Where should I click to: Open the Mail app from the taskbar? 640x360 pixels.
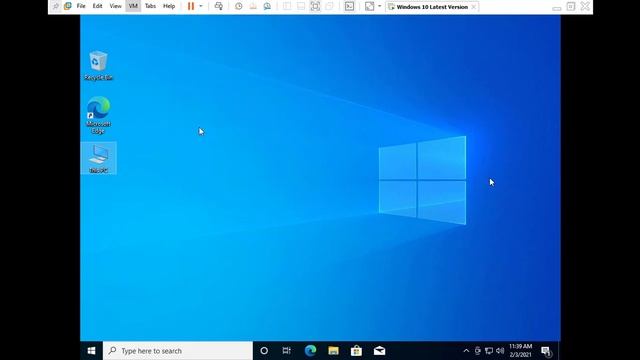379,351
